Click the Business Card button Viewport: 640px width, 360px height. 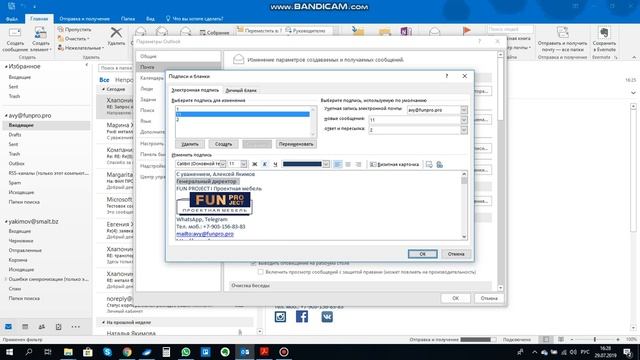coord(394,164)
